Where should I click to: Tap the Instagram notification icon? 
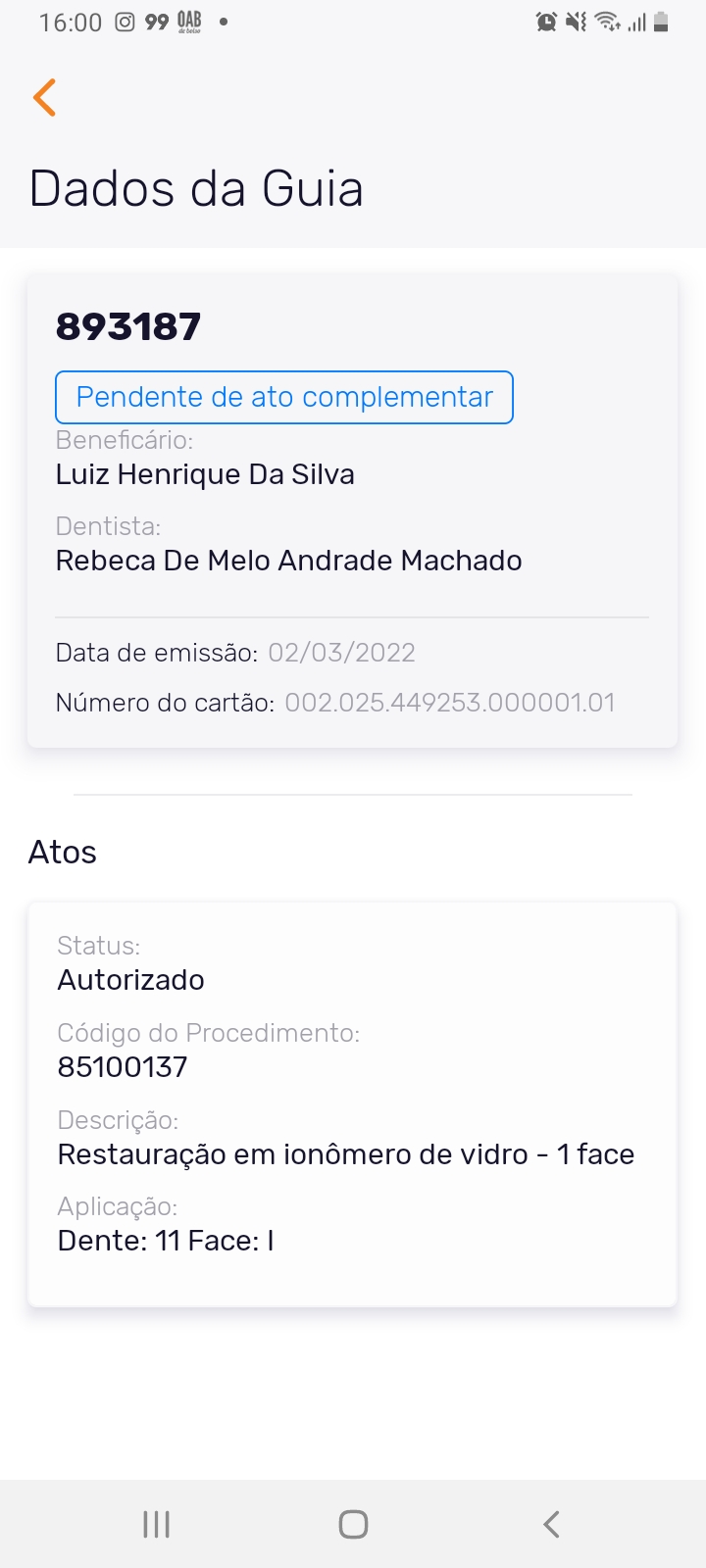point(125,22)
